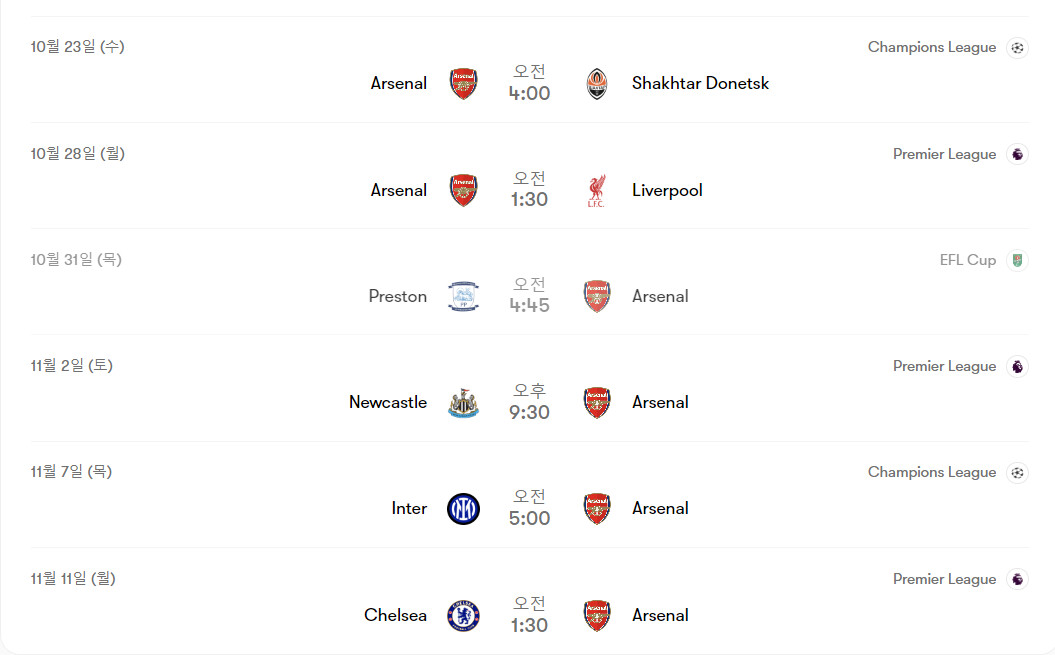Click the Arsenal crest beside Shakhtar match
Image resolution: width=1055 pixels, height=655 pixels.
pos(463,84)
